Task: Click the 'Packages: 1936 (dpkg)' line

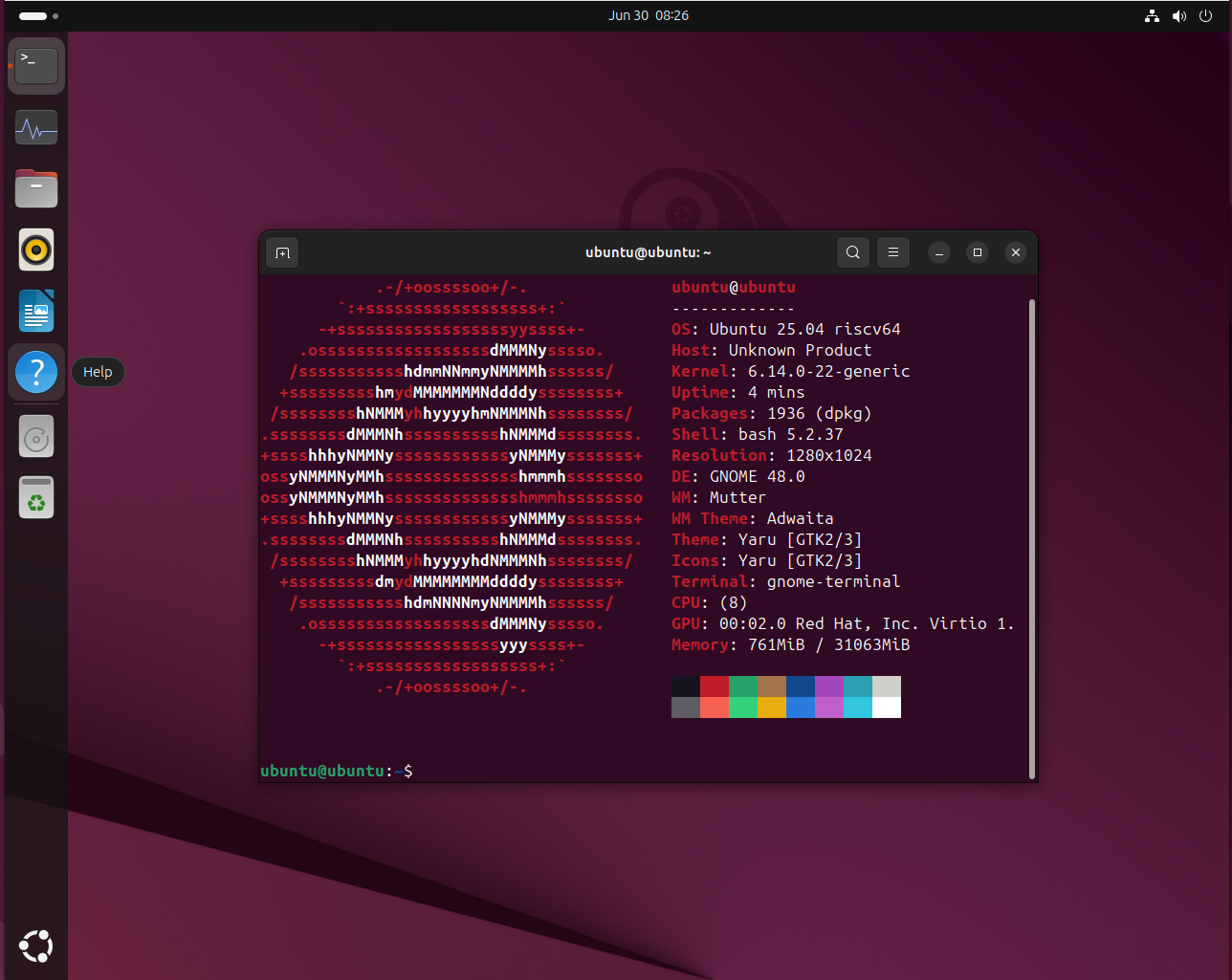Action: point(772,413)
